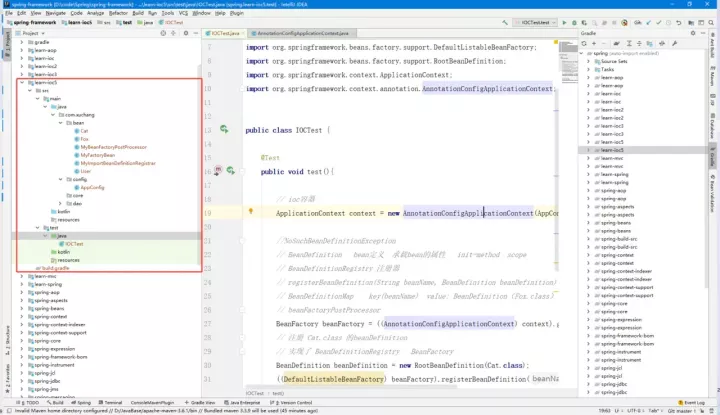Select AppConfig class in Project tree

click(x=89, y=188)
